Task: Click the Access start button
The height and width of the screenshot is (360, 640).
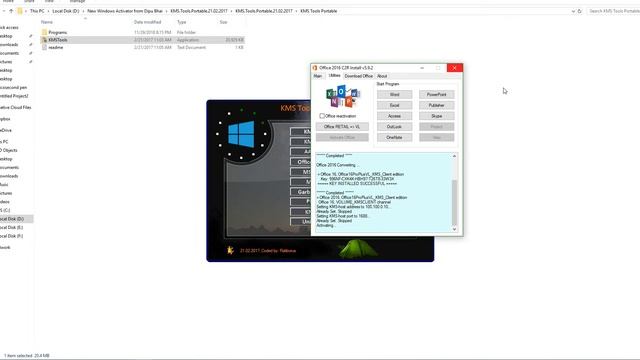Action: (394, 116)
